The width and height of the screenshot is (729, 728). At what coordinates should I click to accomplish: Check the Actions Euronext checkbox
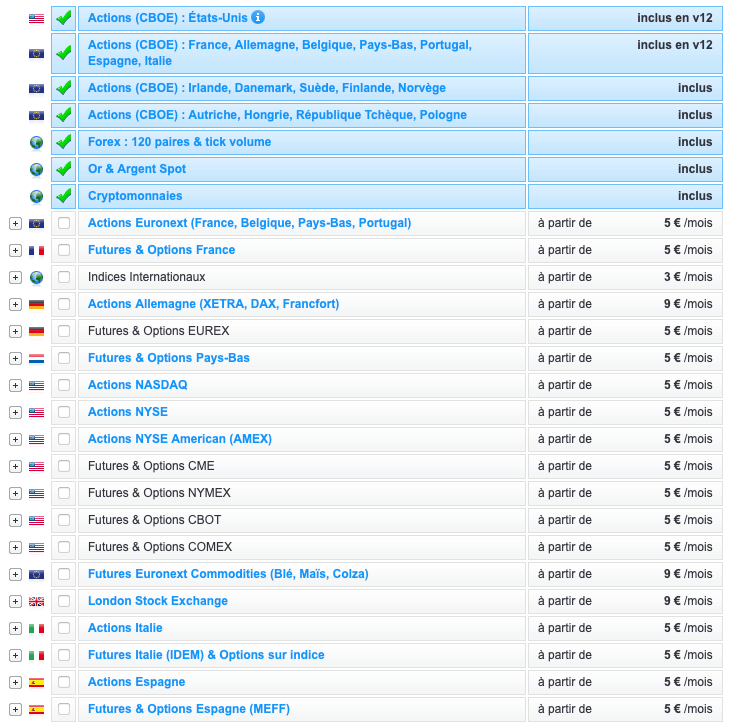(64, 223)
